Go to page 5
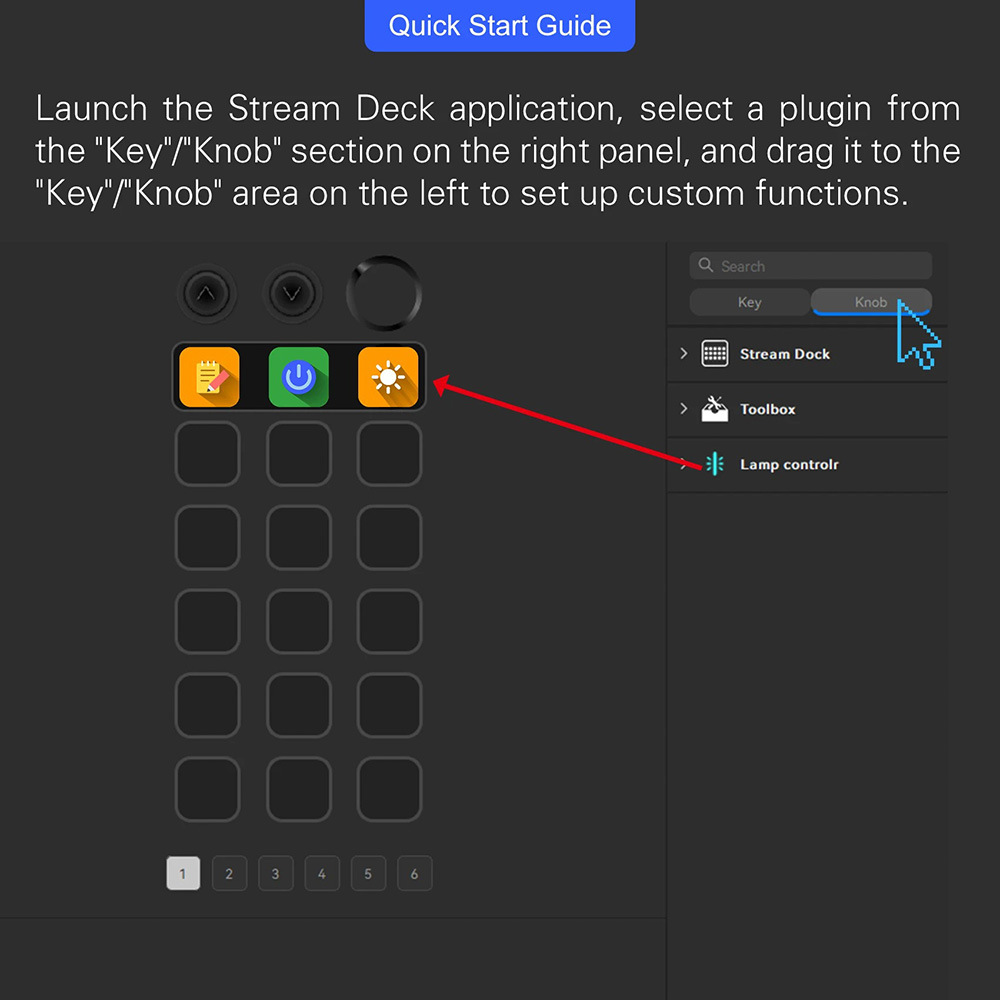The image size is (1000, 1000). (x=368, y=873)
